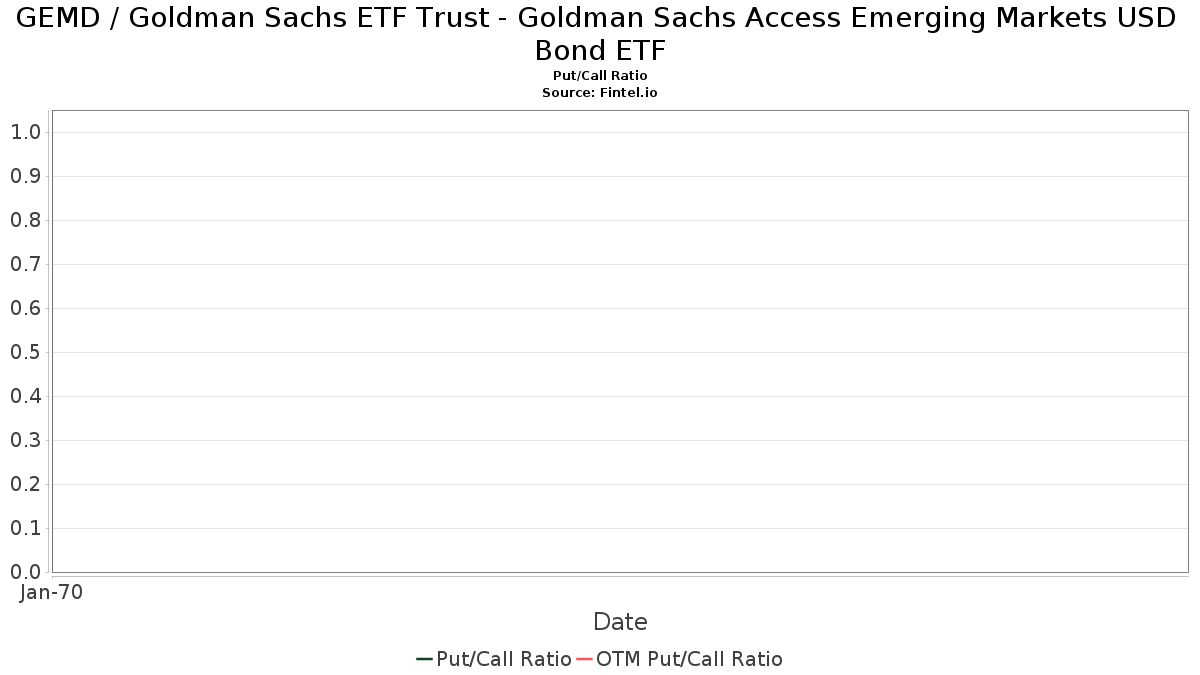Click the 0.8 y-axis tick label

click(25, 220)
